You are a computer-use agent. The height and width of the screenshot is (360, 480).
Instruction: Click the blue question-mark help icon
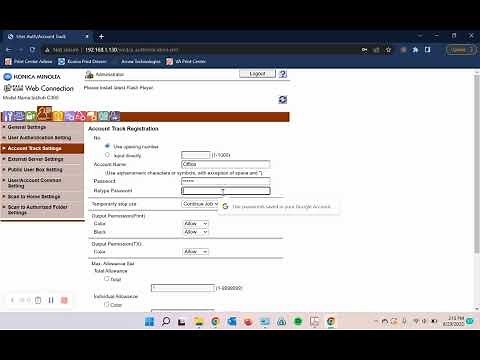point(283,74)
